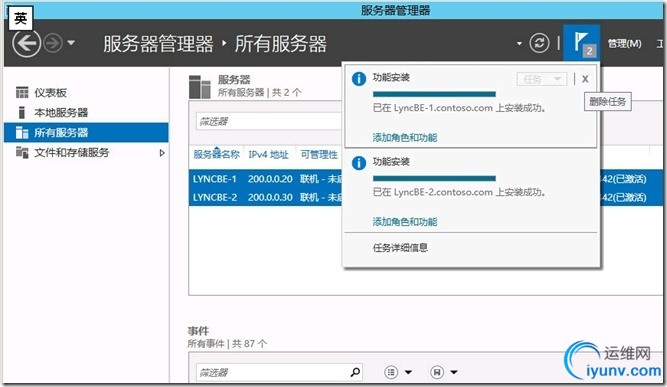Viewport: 667px width, 387px height.
Task: Open the notifications flag icon
Action: click(x=581, y=43)
